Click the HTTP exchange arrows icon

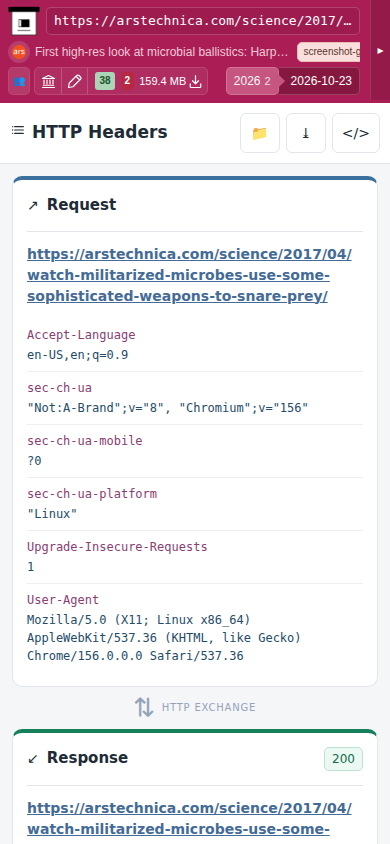[144, 707]
